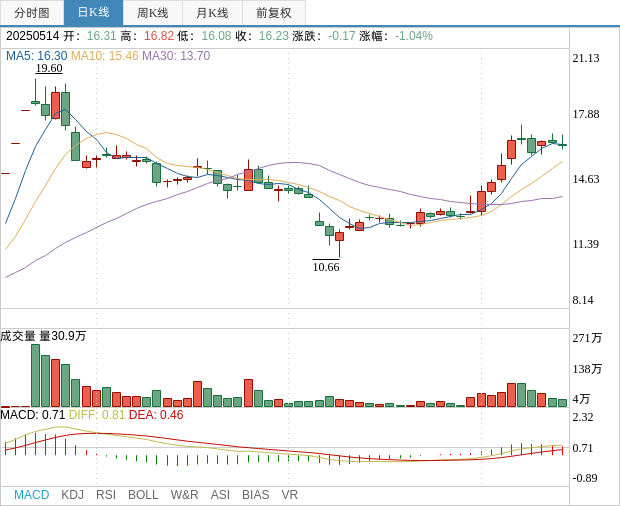The image size is (620, 506).
Task: Click the 14.63 price axis label
Action: point(586,179)
